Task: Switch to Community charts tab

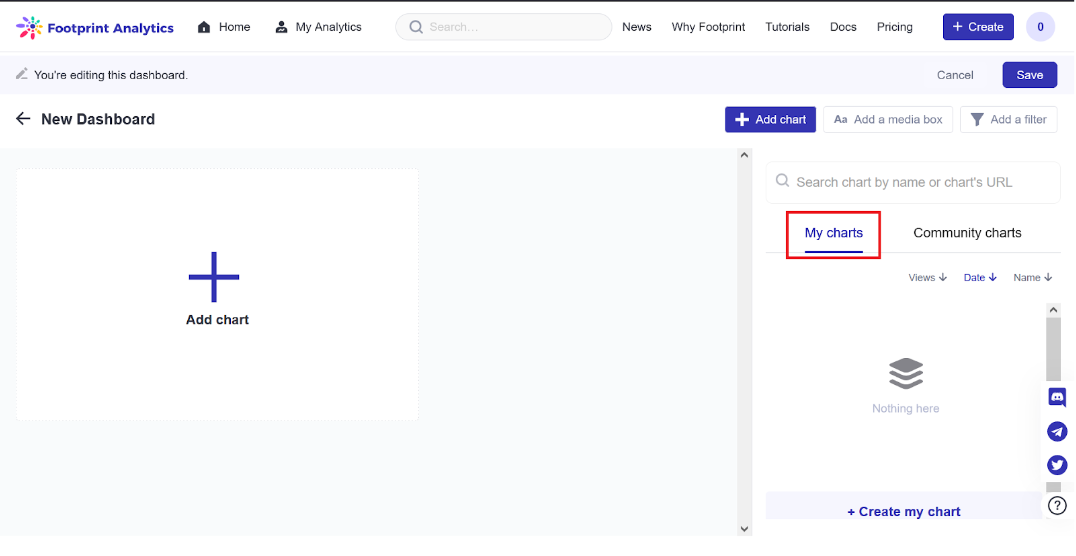Action: pos(967,233)
